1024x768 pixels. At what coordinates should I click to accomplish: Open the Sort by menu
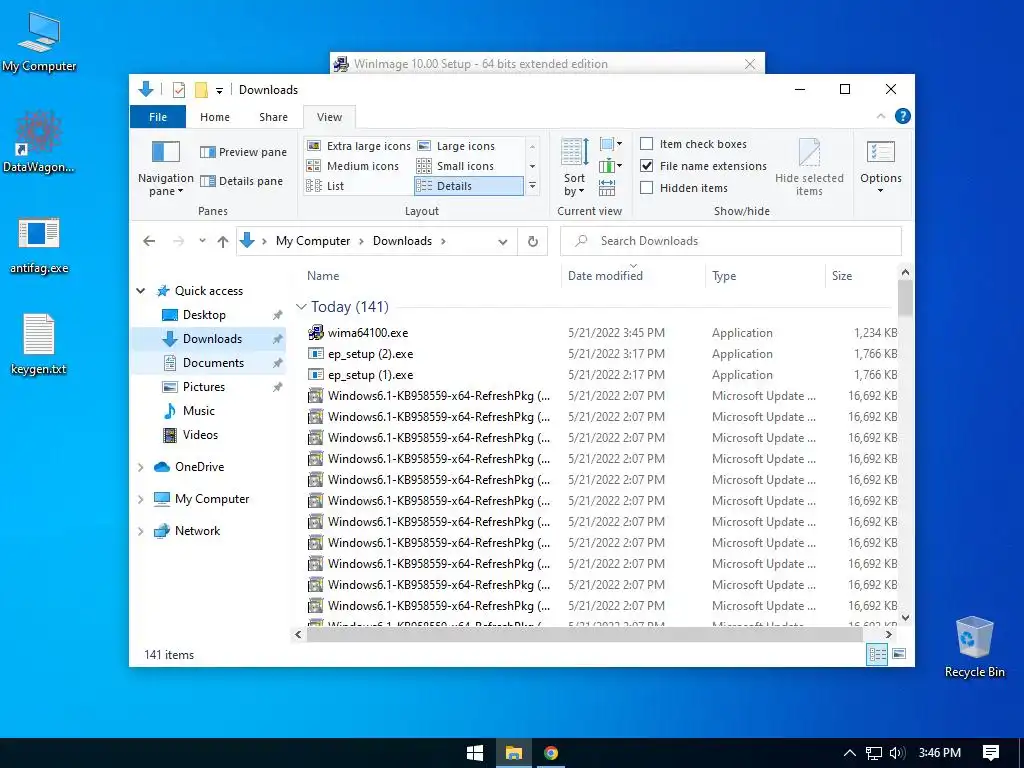point(575,167)
